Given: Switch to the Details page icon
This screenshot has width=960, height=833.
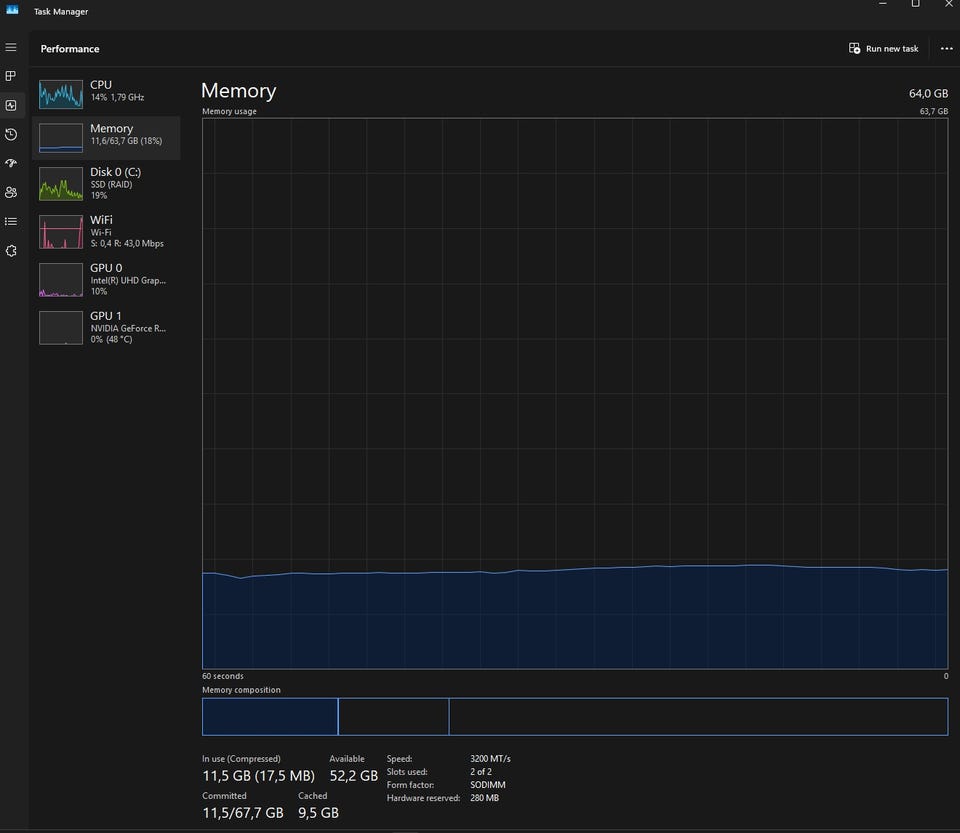Looking at the screenshot, I should 11,221.
